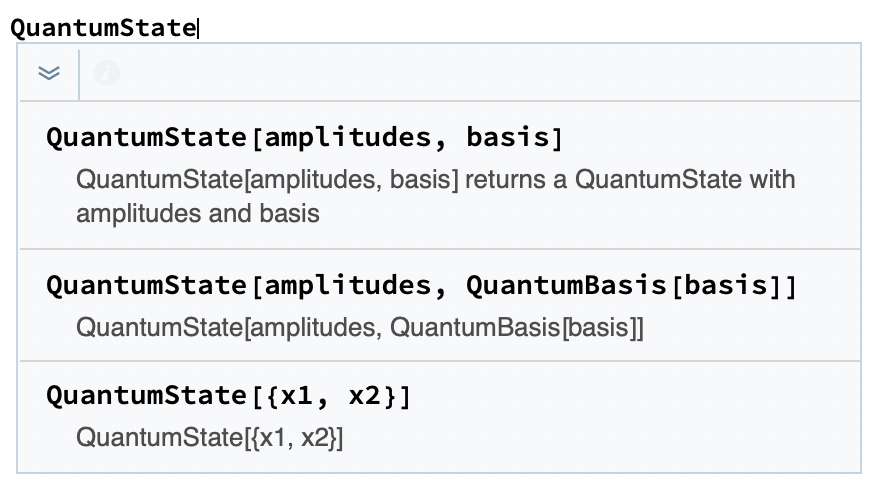
Task: Expand the autocomplete panel with double-chevron icon
Action: pos(49,73)
